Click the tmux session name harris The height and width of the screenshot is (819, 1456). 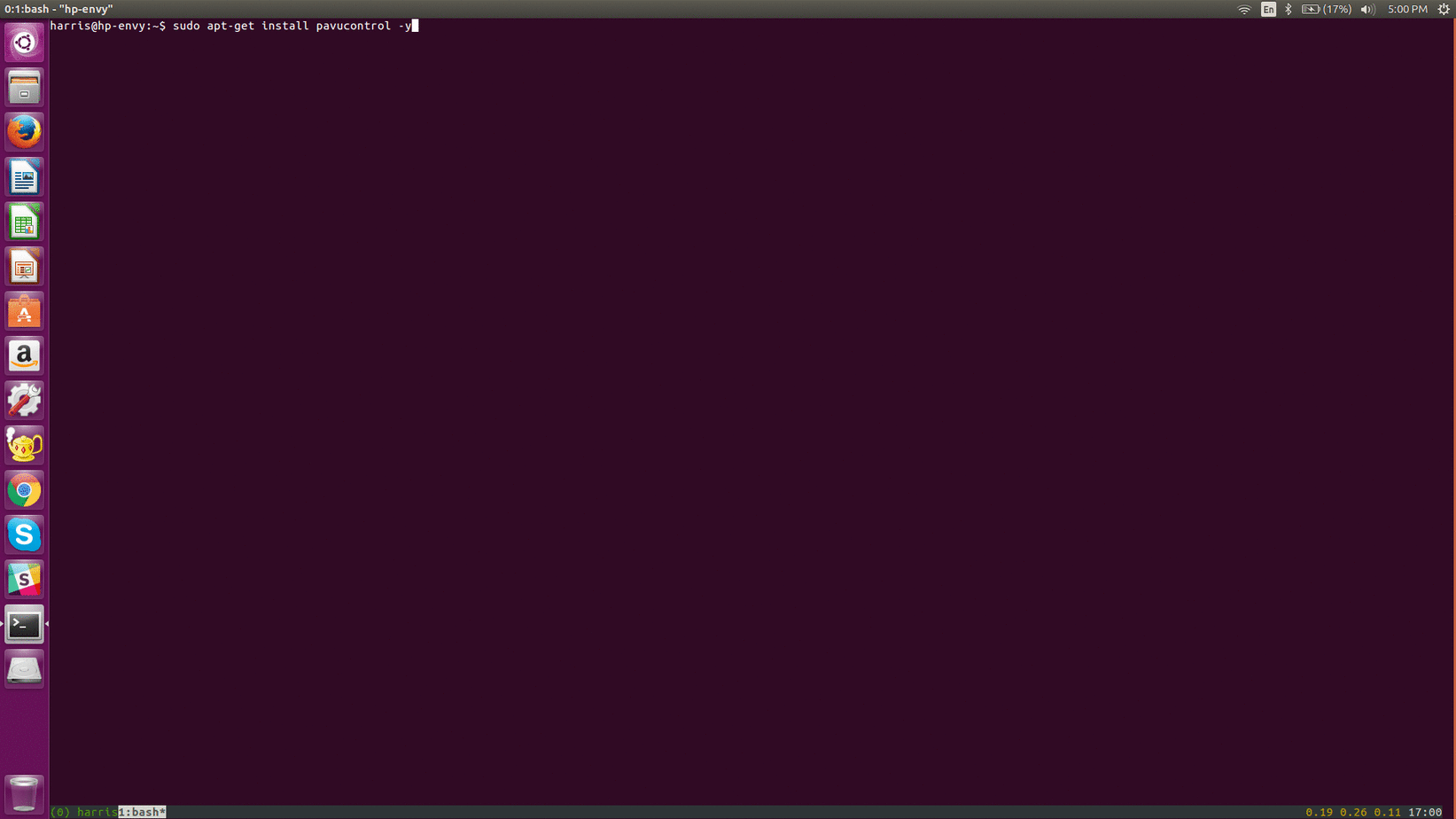pyautogui.click(x=97, y=812)
